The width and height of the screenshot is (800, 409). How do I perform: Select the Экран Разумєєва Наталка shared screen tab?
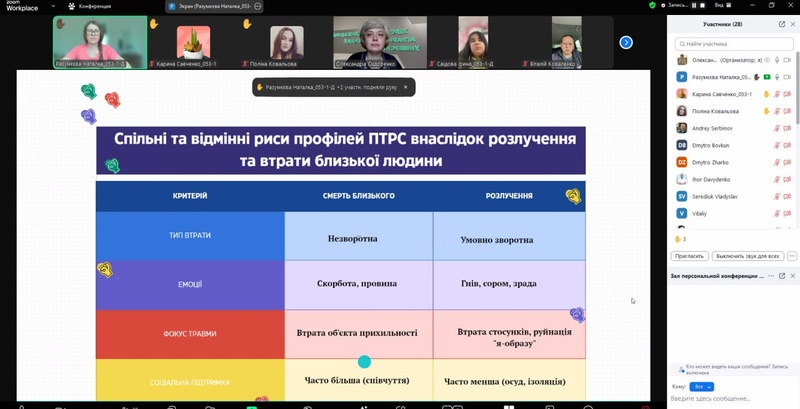[214, 6]
